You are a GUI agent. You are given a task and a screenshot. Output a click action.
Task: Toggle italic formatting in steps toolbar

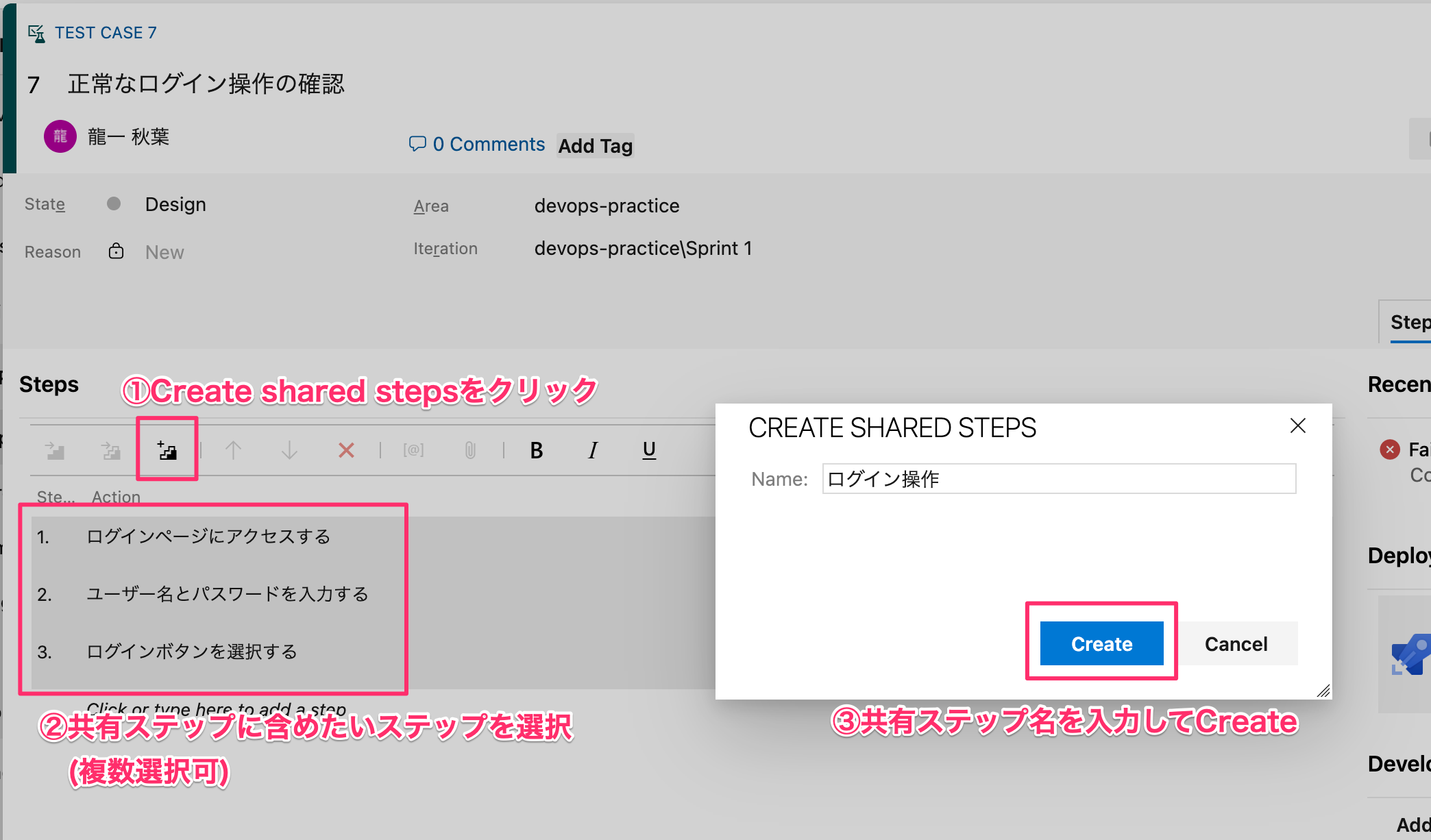point(593,450)
